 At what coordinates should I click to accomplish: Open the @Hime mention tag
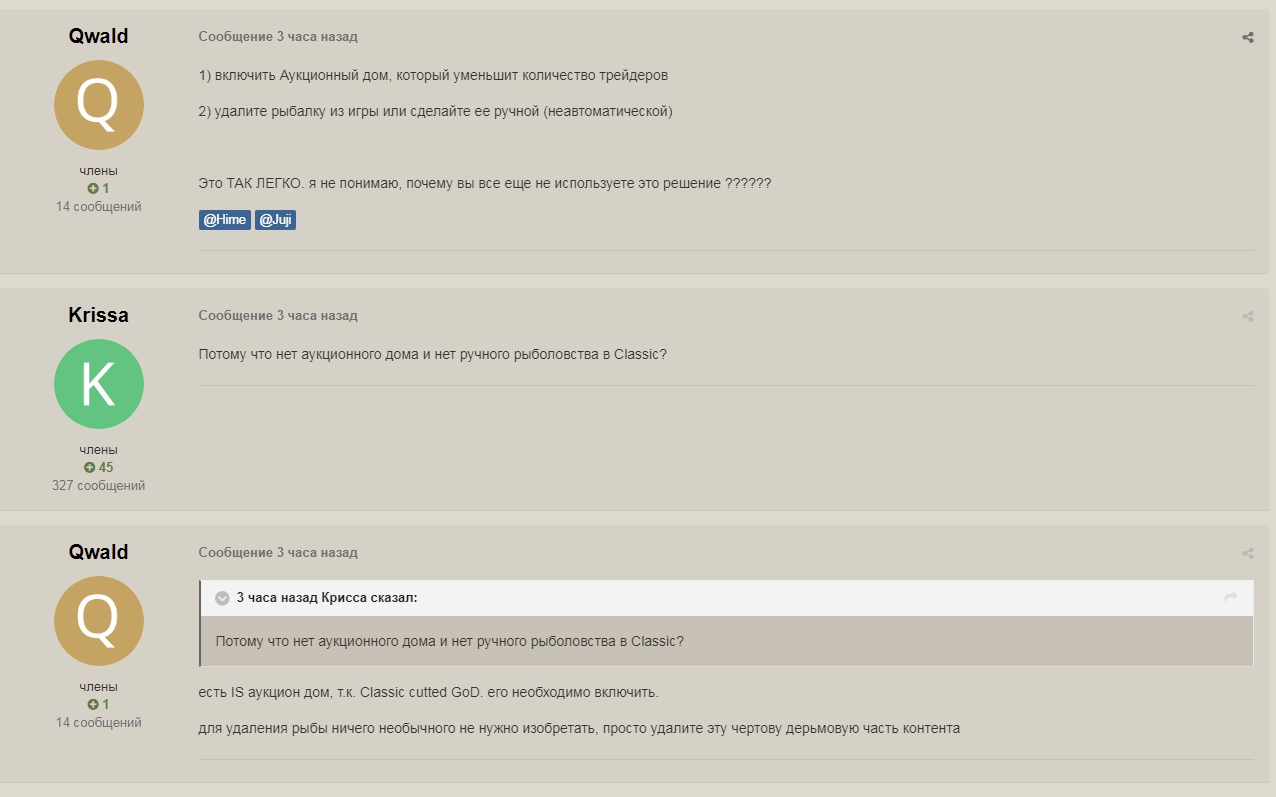point(225,220)
